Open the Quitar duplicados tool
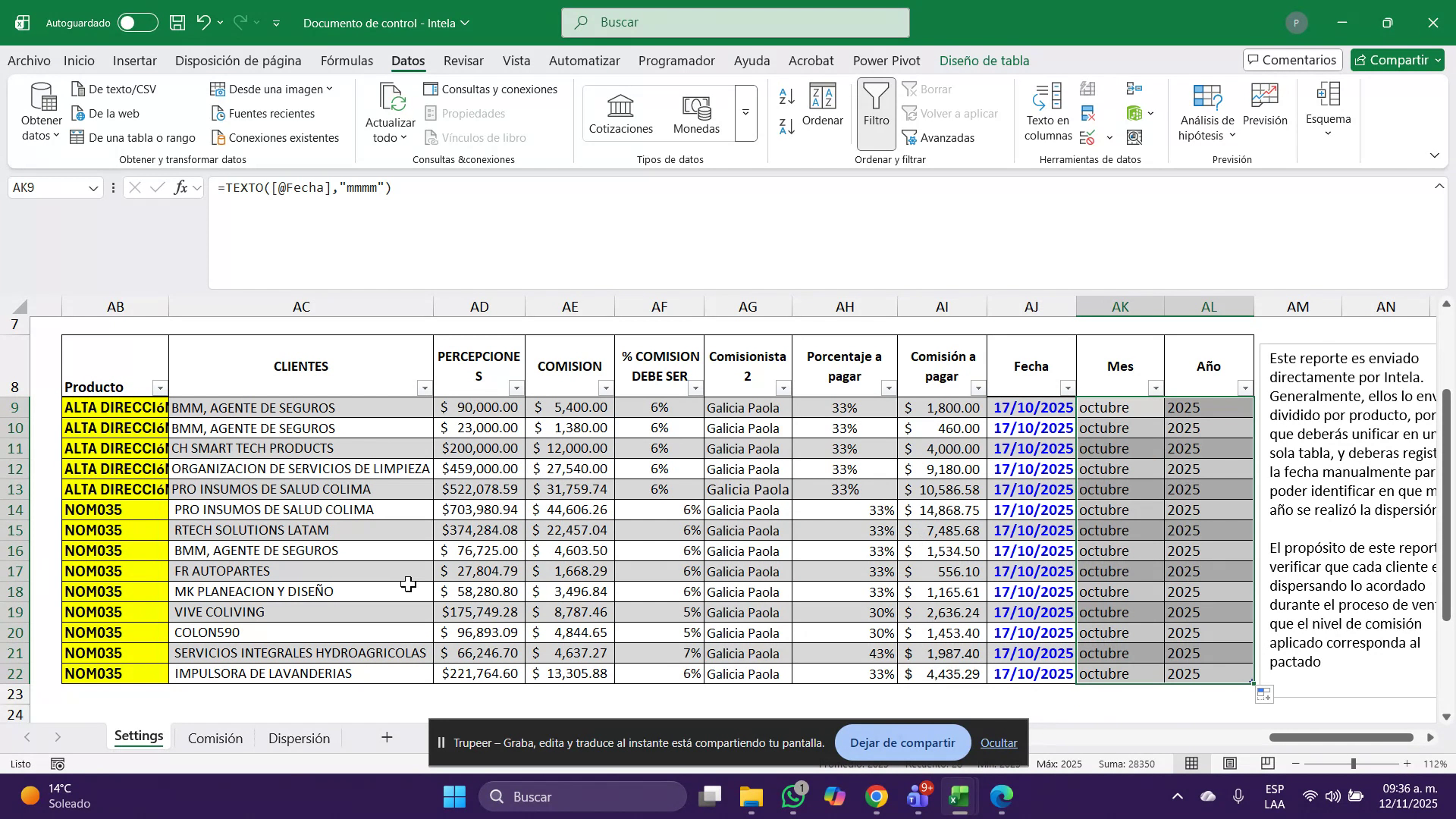This screenshot has width=1456, height=819. tap(1087, 113)
